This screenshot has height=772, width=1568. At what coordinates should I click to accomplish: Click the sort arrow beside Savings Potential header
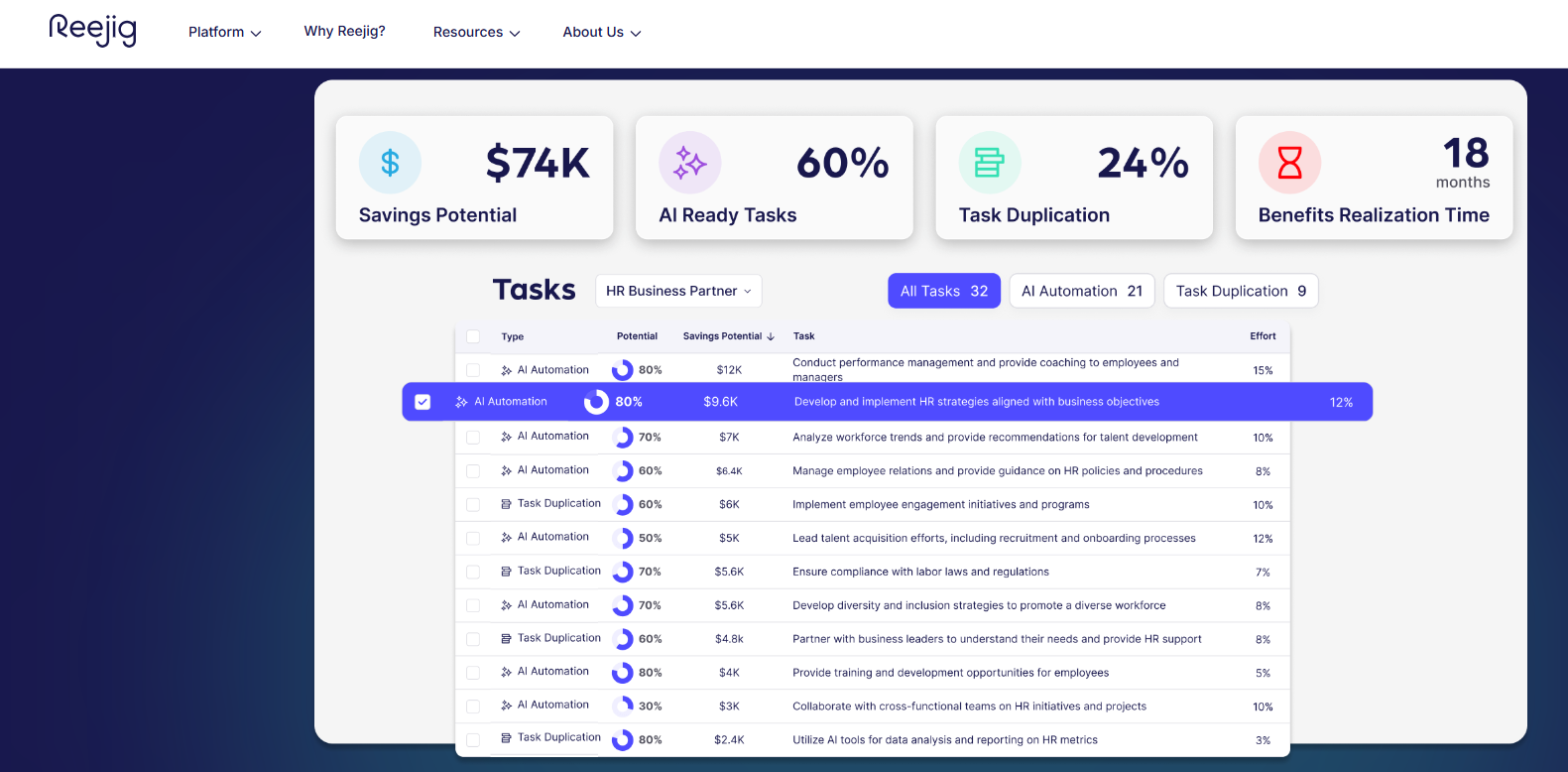(771, 337)
